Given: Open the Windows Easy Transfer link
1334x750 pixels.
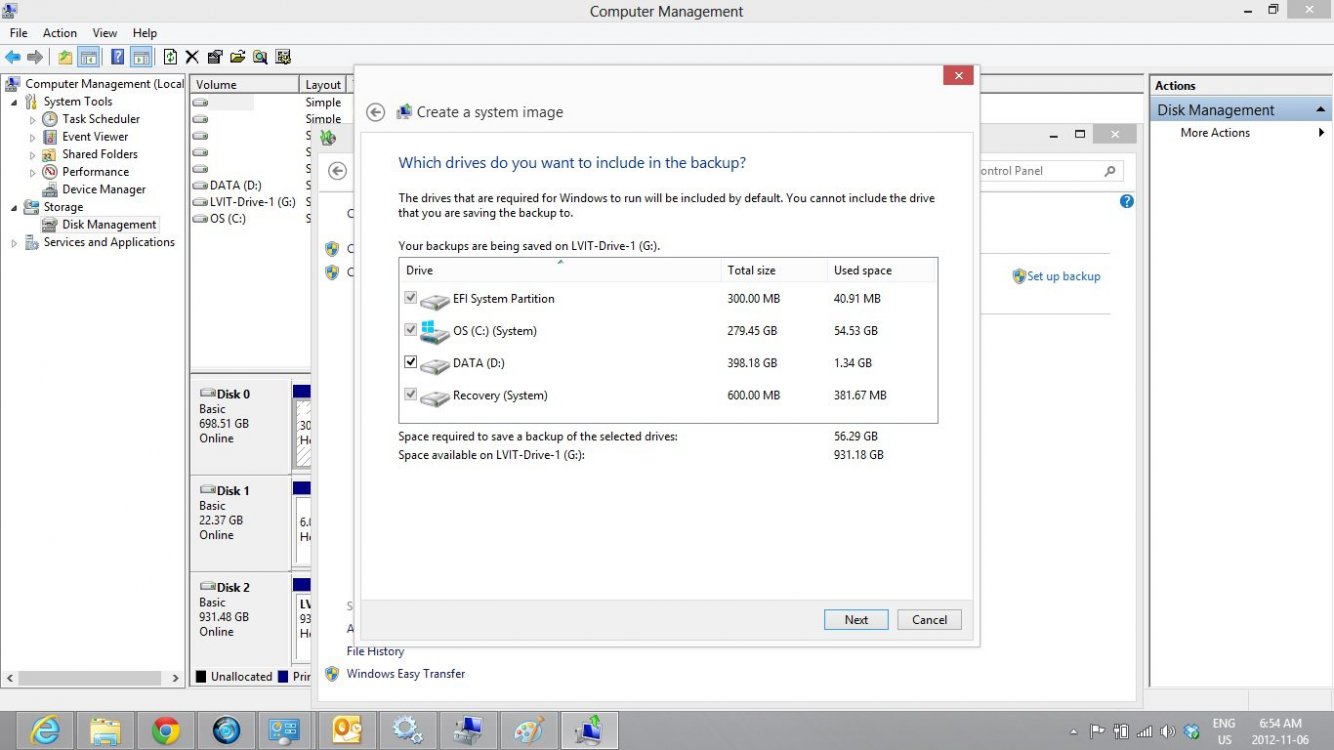Looking at the screenshot, I should pyautogui.click(x=405, y=674).
